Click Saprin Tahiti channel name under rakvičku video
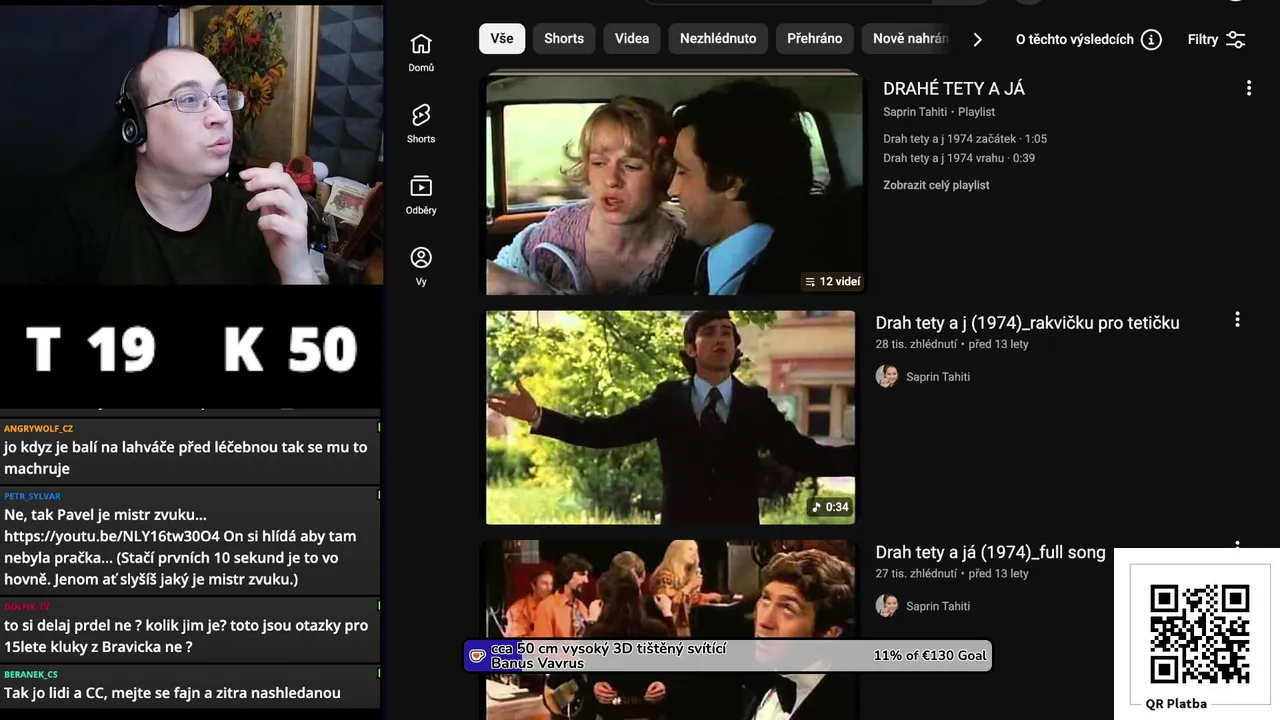 point(938,377)
